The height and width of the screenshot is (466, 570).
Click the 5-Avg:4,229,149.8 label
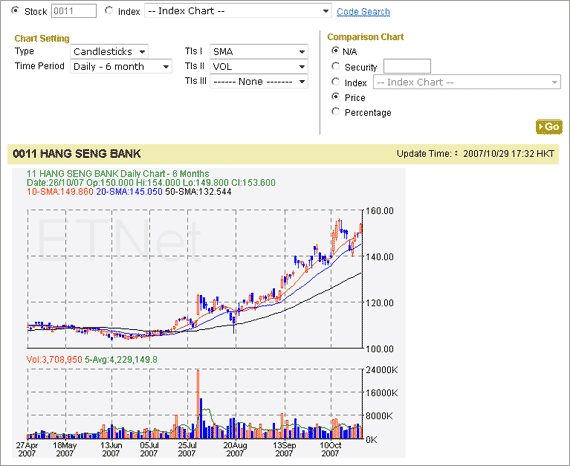(121, 360)
